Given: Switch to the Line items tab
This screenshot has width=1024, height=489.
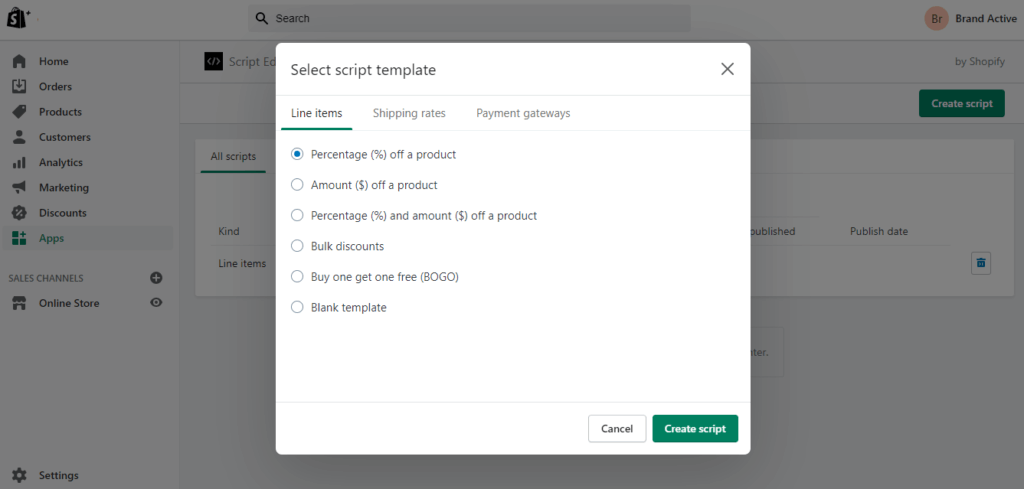Looking at the screenshot, I should [317, 113].
